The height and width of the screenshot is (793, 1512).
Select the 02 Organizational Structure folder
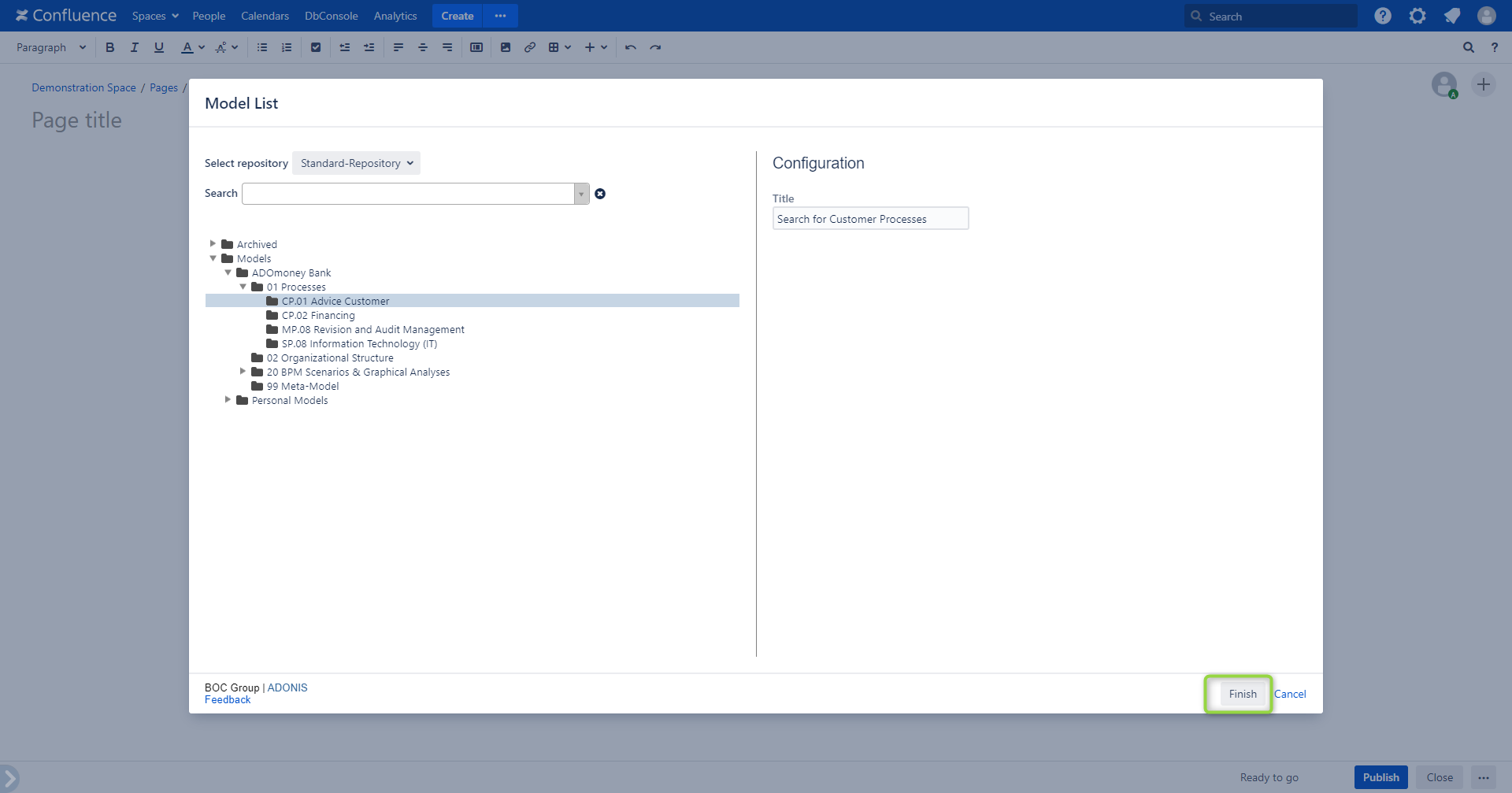pos(329,358)
